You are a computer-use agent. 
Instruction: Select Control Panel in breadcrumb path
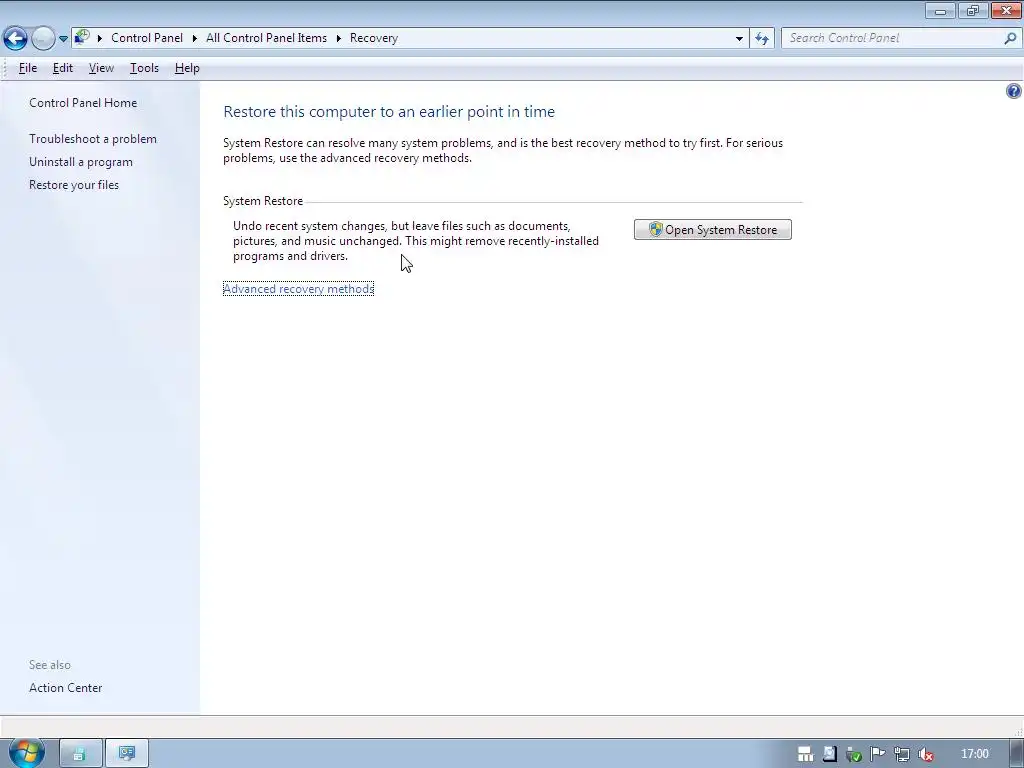[x=147, y=38]
